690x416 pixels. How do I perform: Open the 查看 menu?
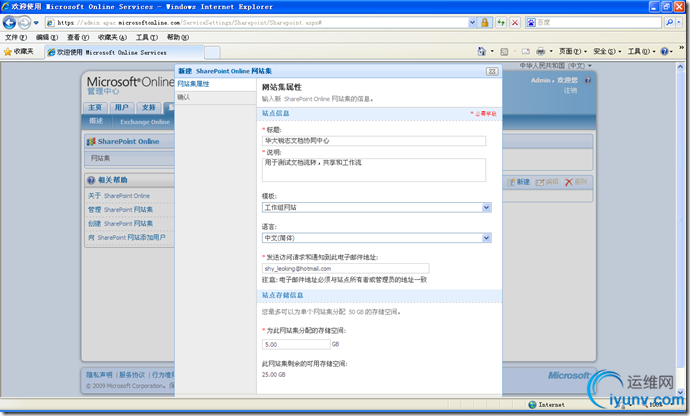[78, 37]
